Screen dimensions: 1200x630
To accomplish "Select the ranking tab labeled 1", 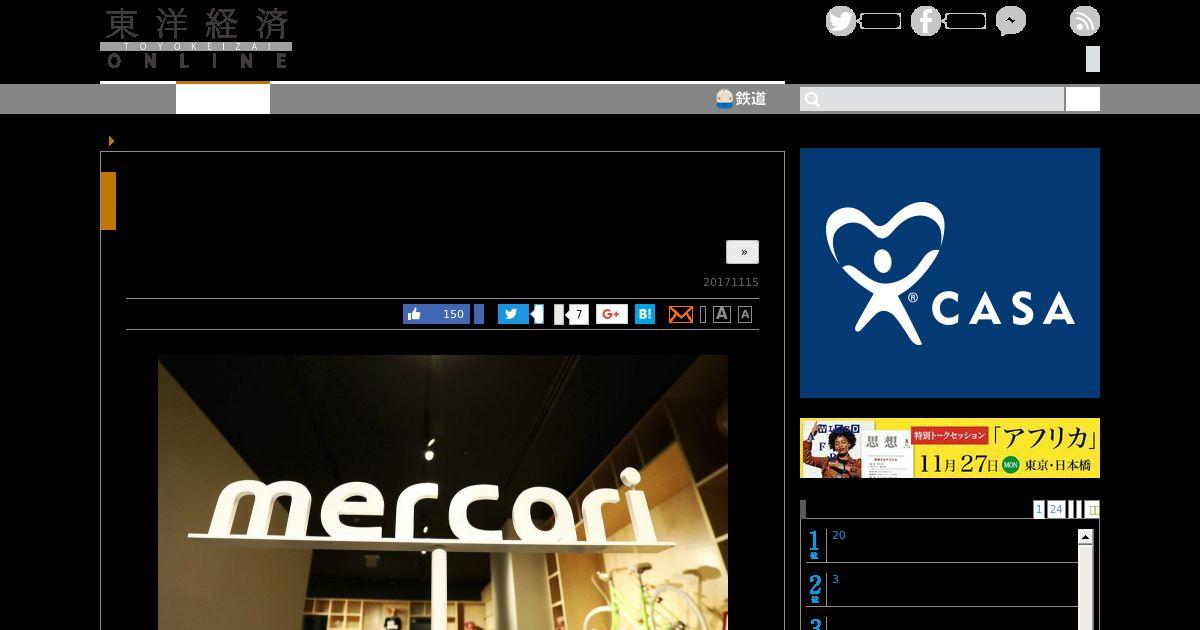I will 1039,509.
